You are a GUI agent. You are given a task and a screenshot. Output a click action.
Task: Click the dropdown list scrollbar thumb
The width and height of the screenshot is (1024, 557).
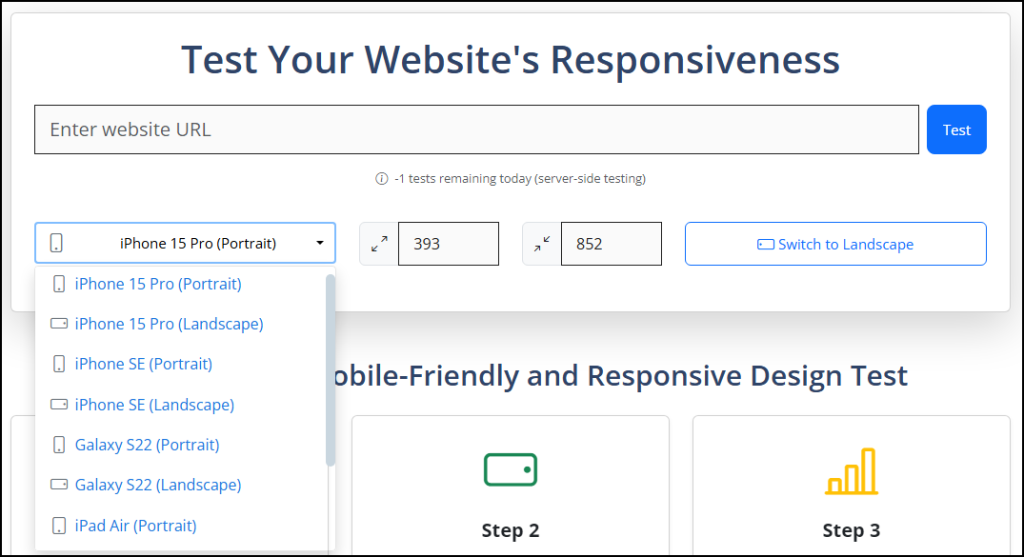[x=330, y=370]
